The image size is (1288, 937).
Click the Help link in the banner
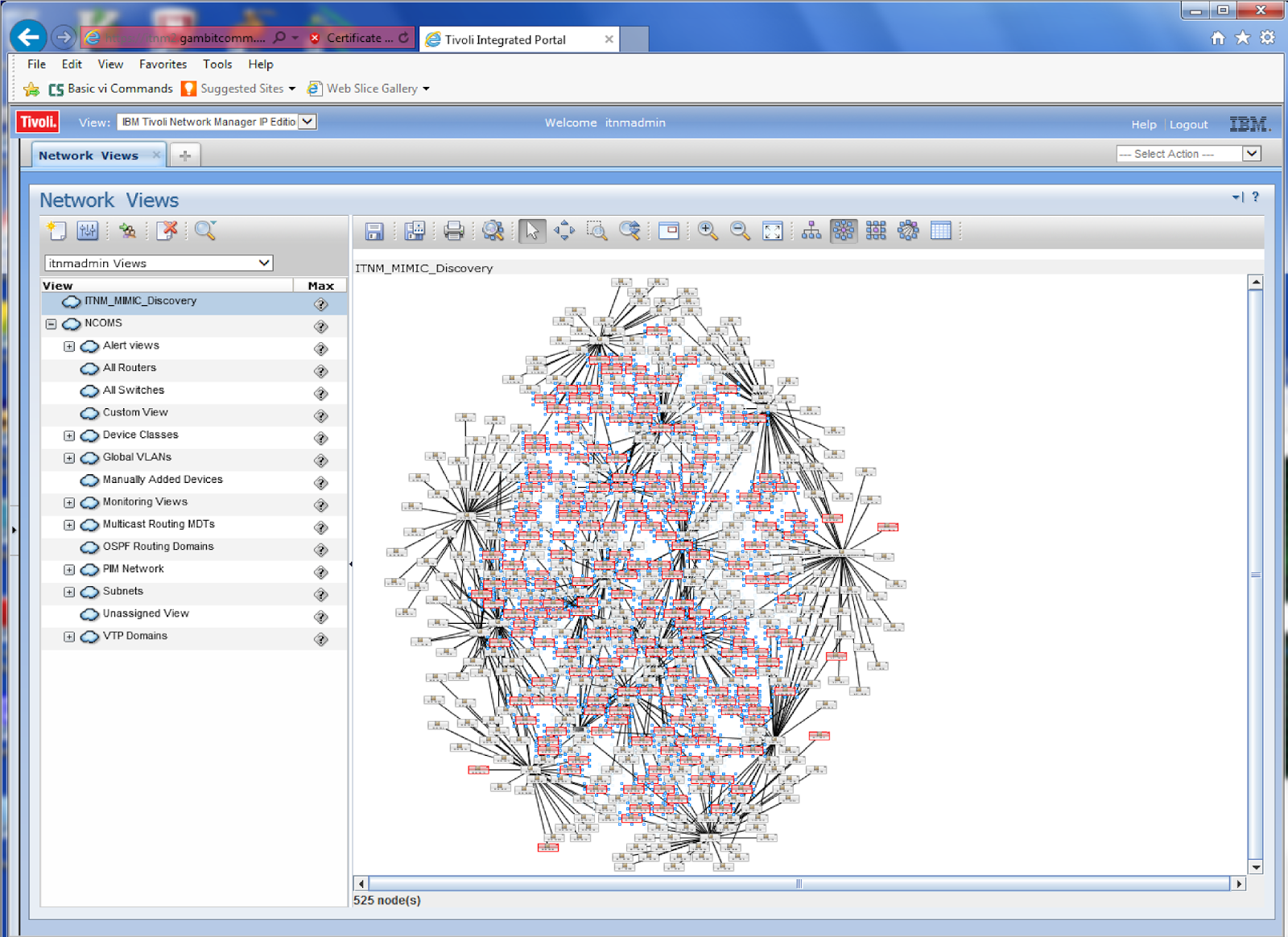1143,124
